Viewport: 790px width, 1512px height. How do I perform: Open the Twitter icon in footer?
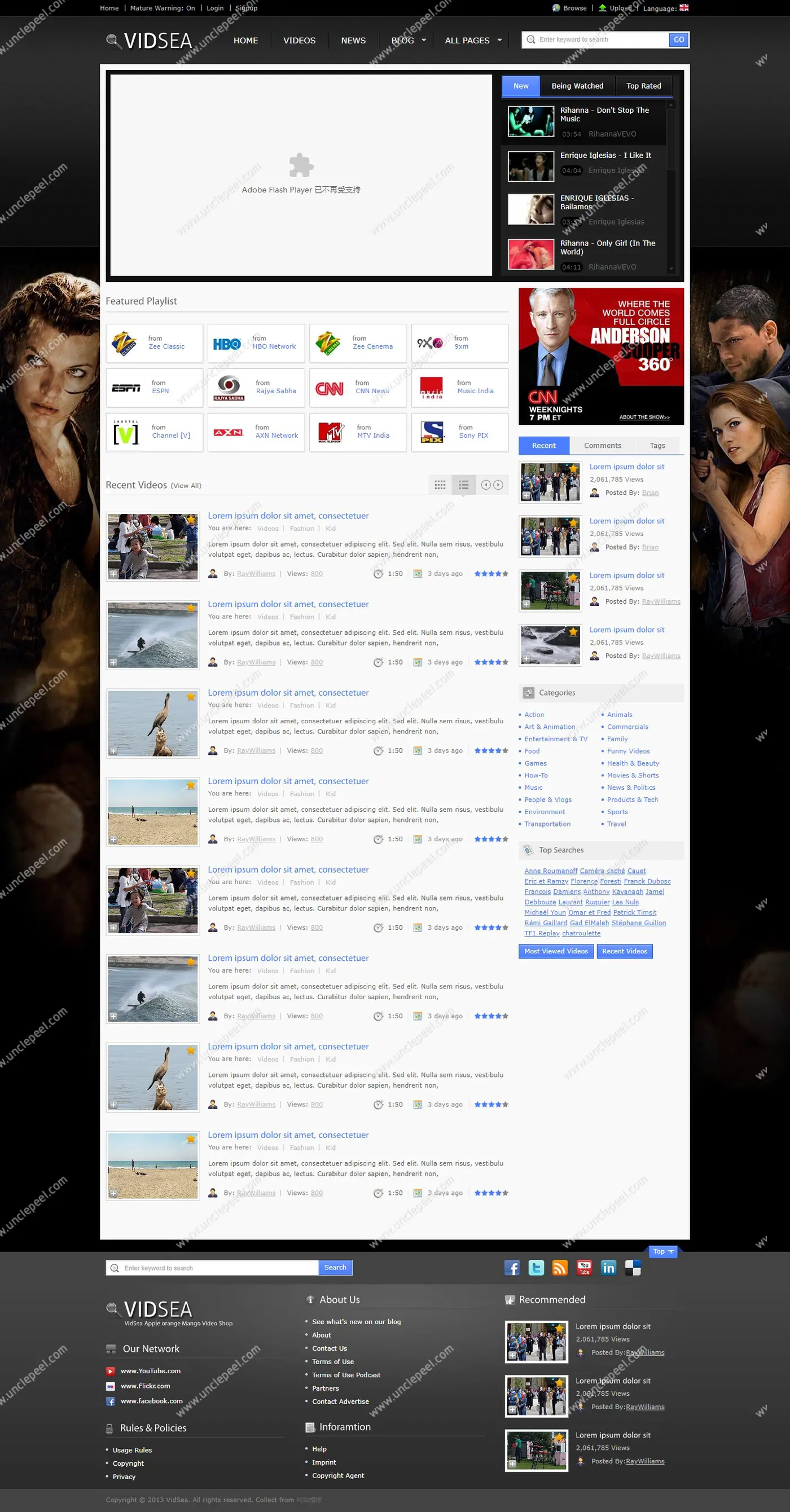point(536,1268)
